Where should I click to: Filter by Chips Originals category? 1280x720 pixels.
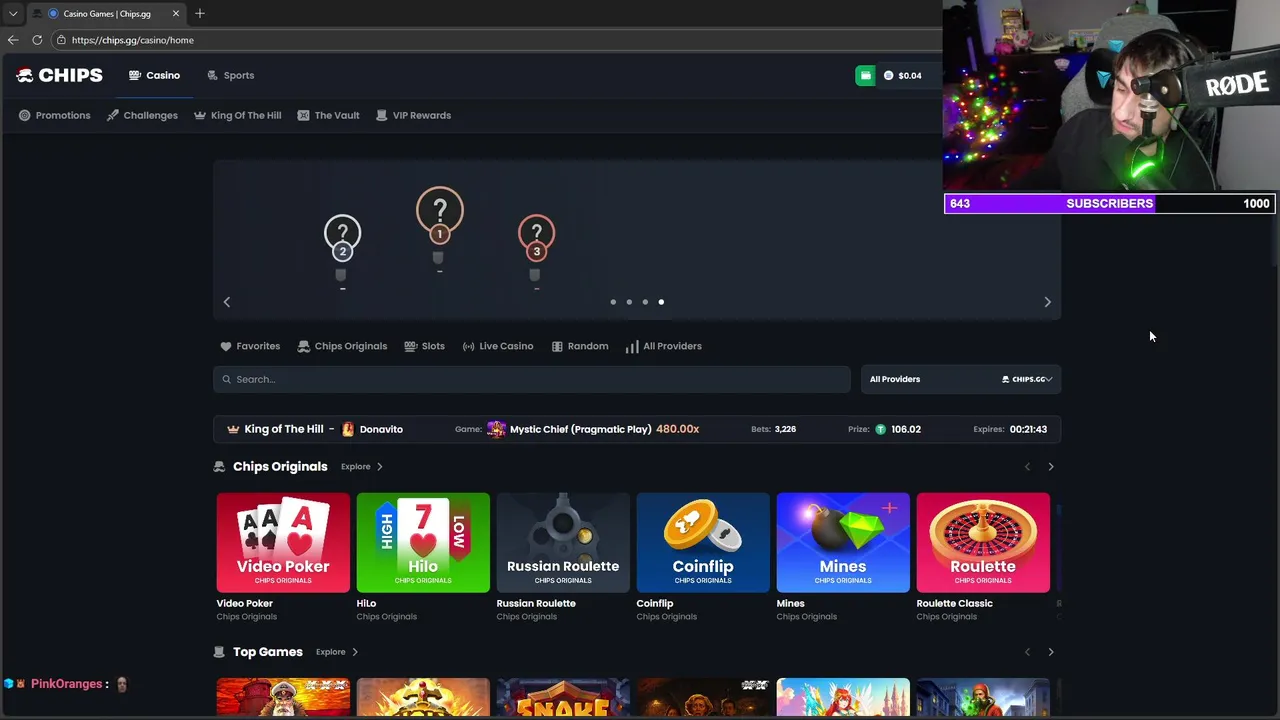[x=342, y=346]
